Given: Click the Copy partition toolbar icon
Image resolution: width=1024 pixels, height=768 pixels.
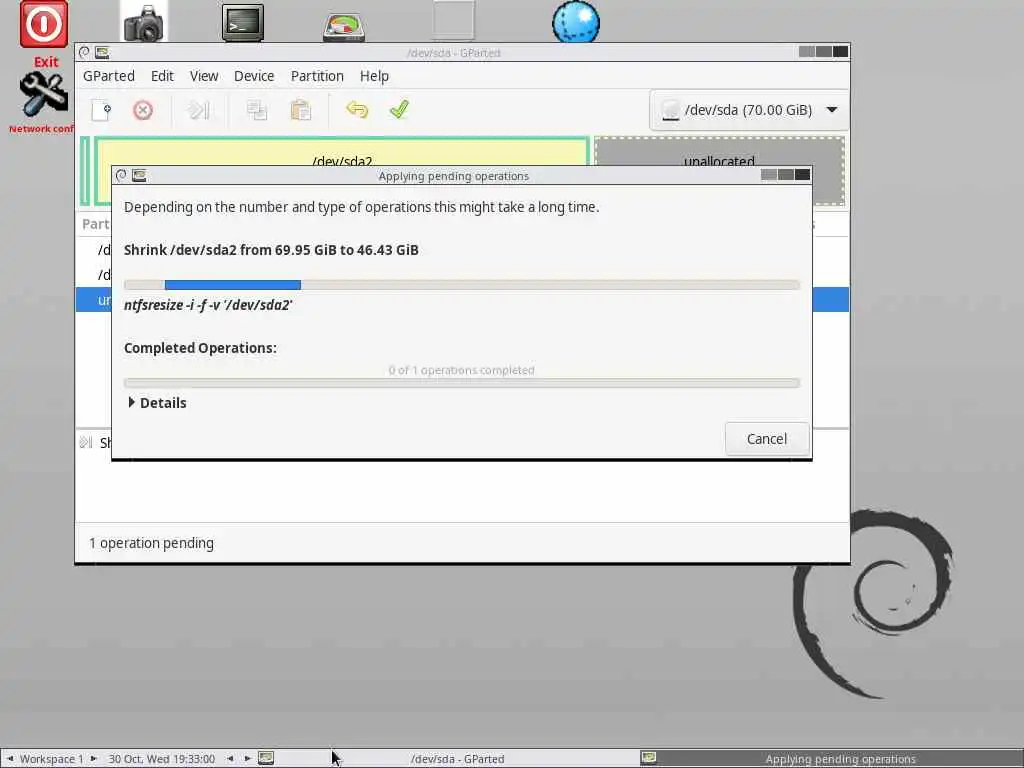Looking at the screenshot, I should 257,110.
